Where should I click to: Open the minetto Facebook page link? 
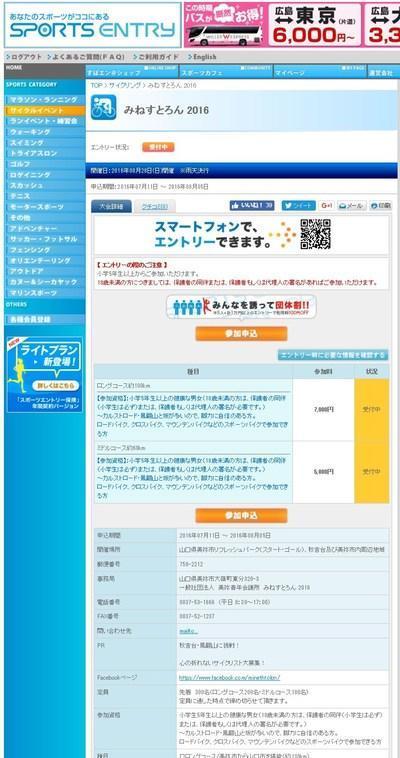point(229,678)
